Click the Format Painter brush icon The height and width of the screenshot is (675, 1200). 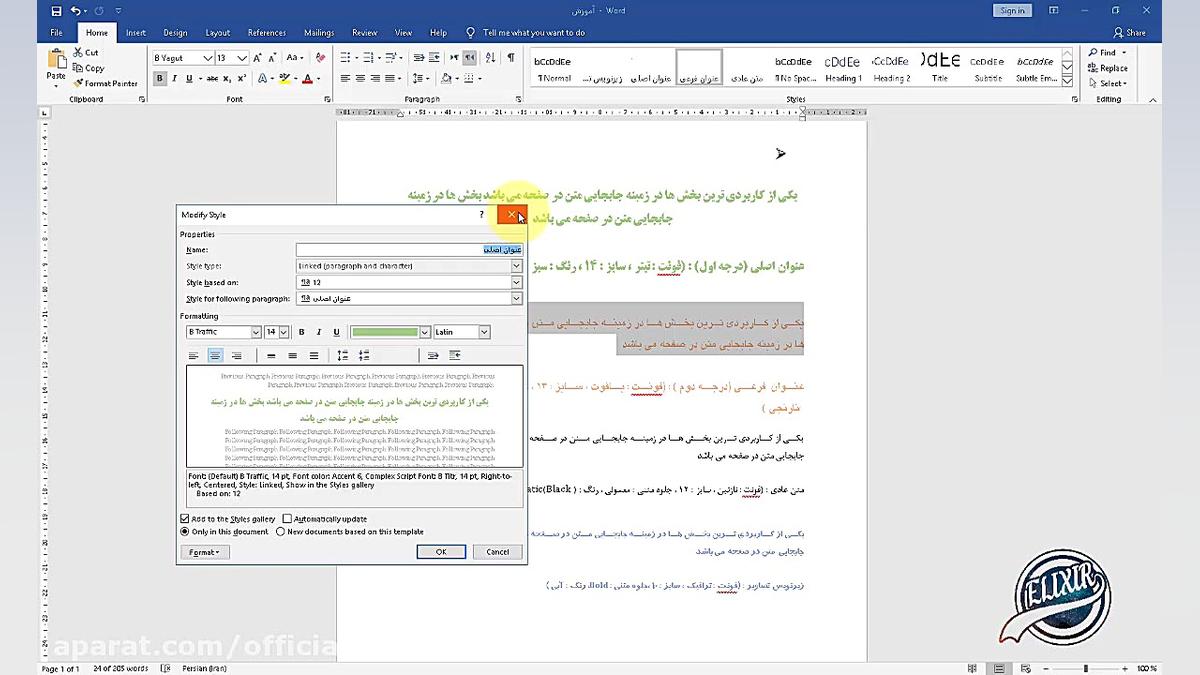(78, 83)
